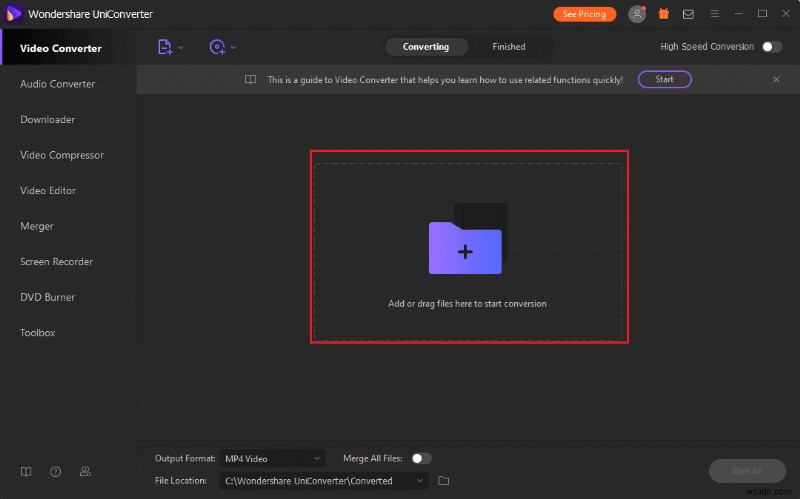
Task: Switch to the Finished tab
Action: click(509, 47)
